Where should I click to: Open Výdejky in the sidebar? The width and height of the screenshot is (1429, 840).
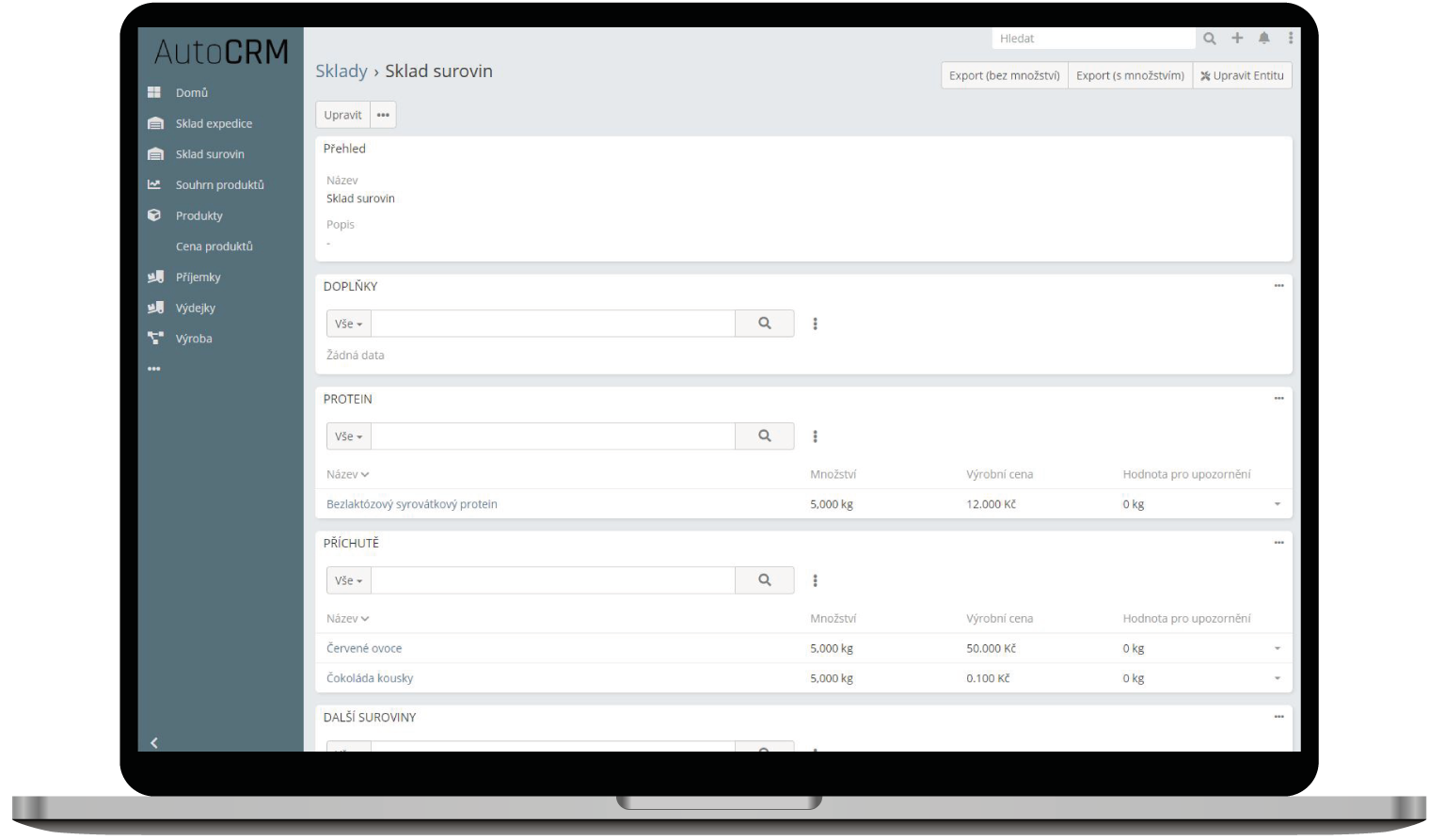tap(196, 309)
